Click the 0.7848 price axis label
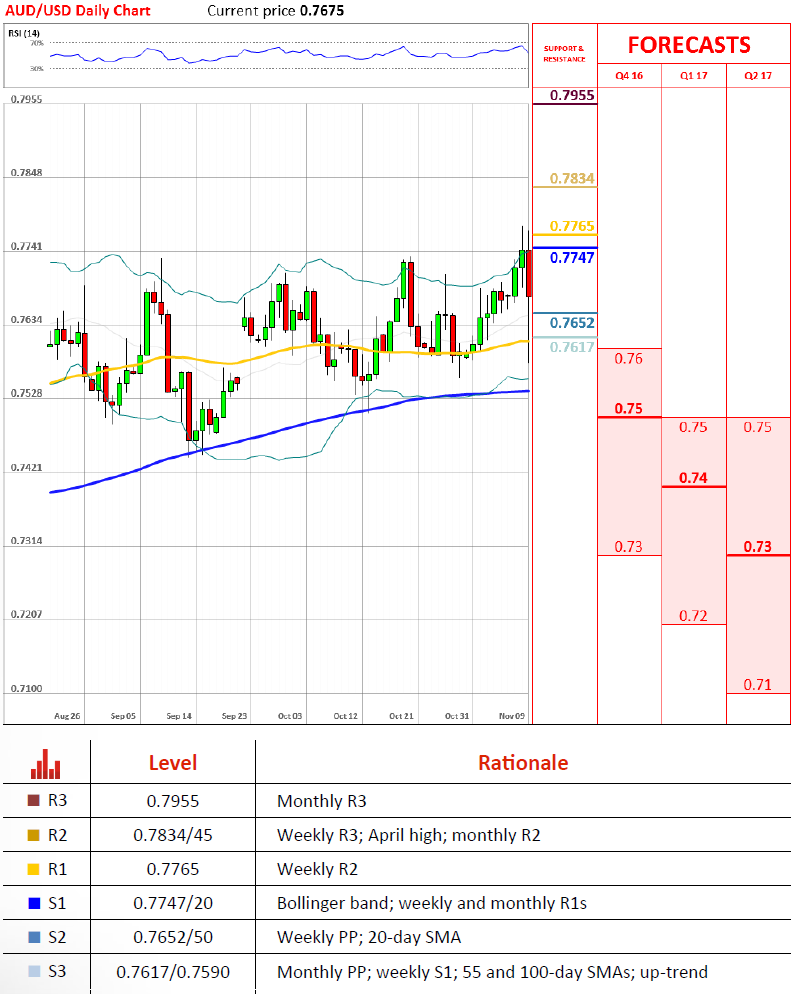 click(x=27, y=172)
